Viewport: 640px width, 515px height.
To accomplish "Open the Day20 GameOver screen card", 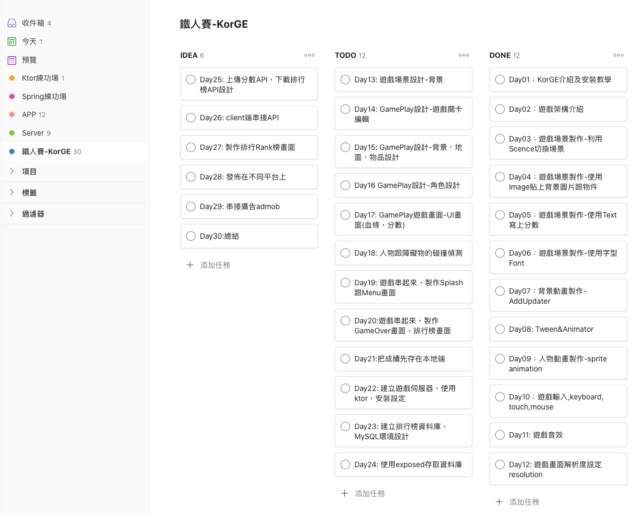I will [403, 325].
